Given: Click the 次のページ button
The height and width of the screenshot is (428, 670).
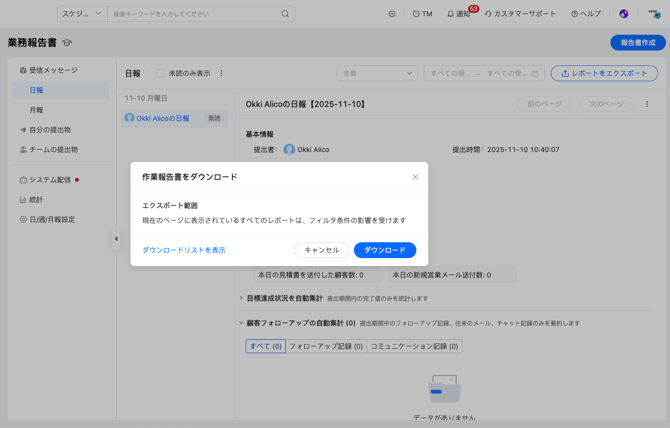Looking at the screenshot, I should (606, 104).
